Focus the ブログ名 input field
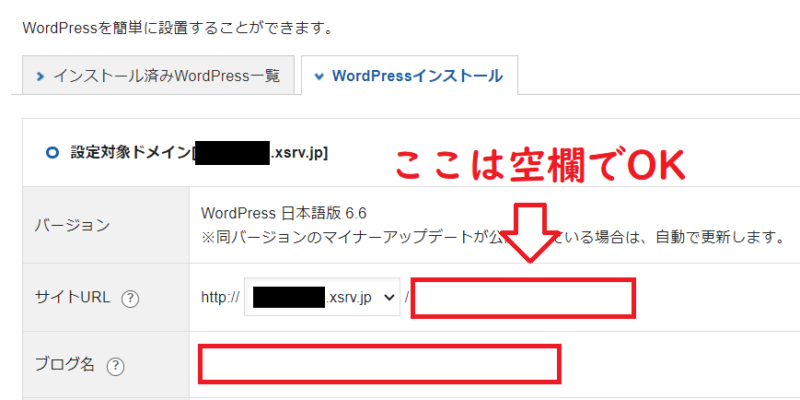 pyautogui.click(x=380, y=364)
